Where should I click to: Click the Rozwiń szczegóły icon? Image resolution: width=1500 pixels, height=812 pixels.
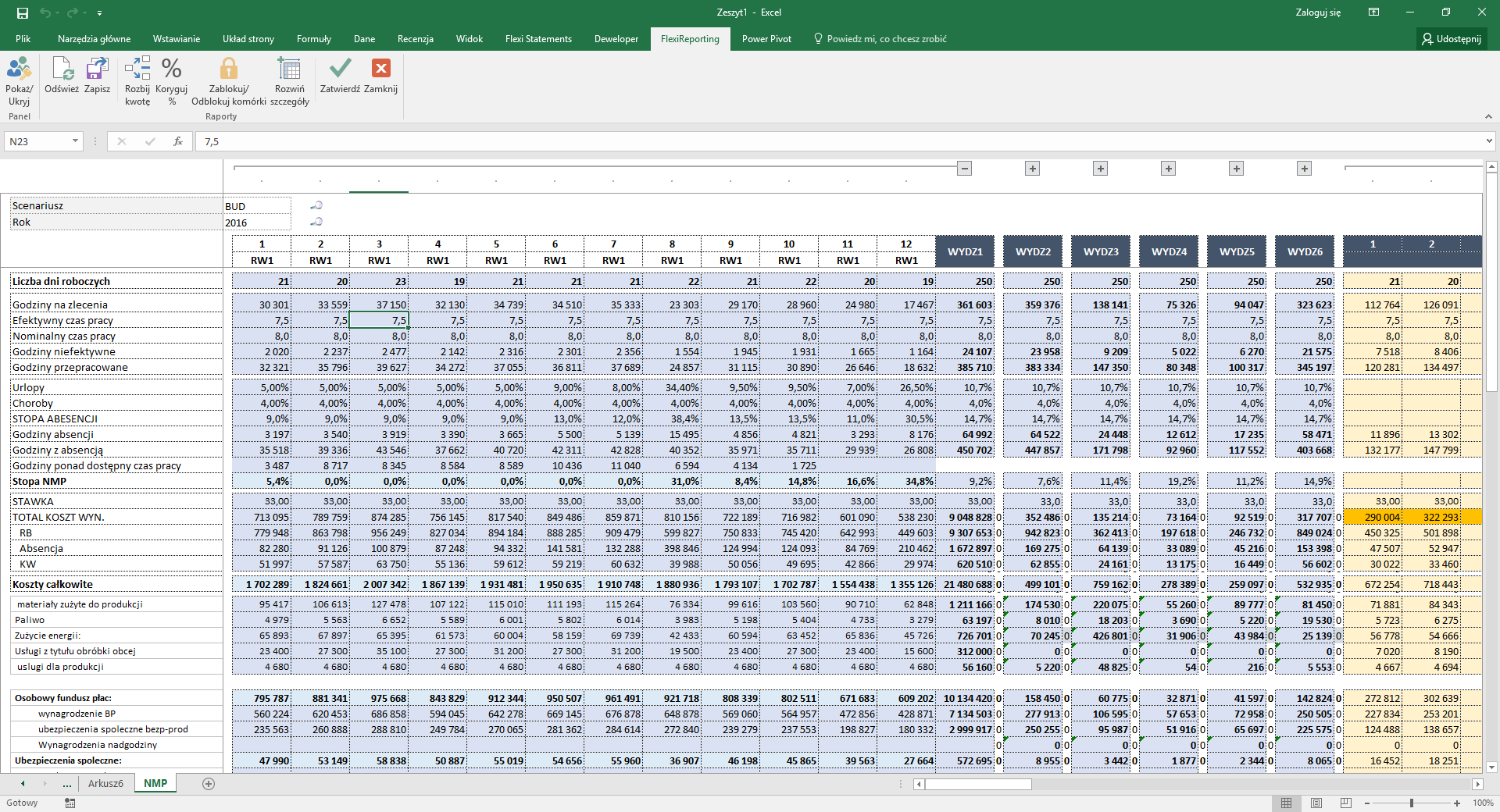click(289, 70)
